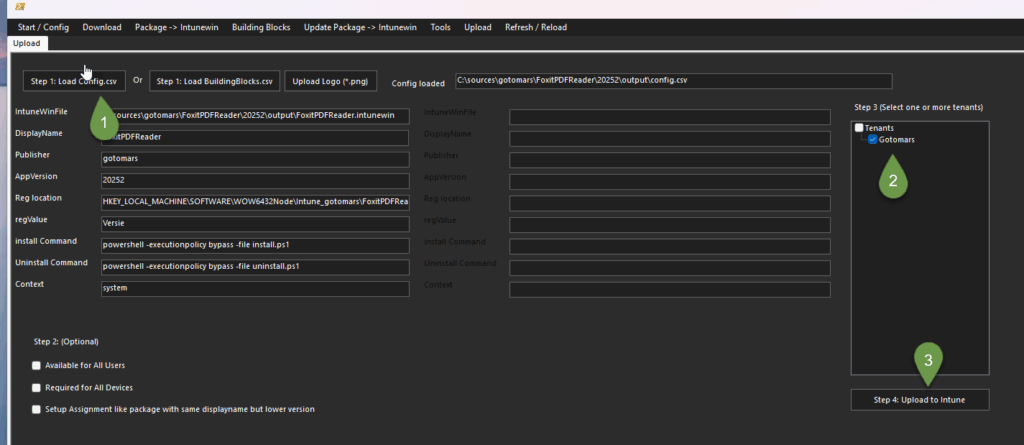Enable Available for All Users checkbox
1024x445 pixels.
(x=37, y=366)
